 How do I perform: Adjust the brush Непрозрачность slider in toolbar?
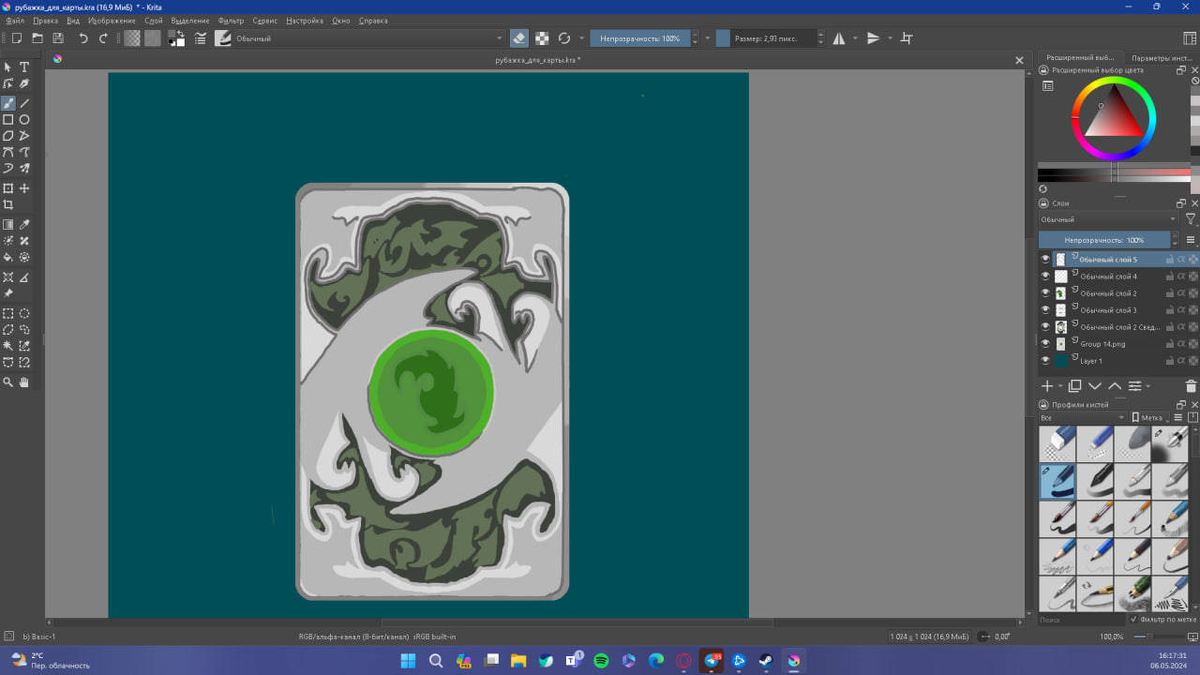click(640, 38)
